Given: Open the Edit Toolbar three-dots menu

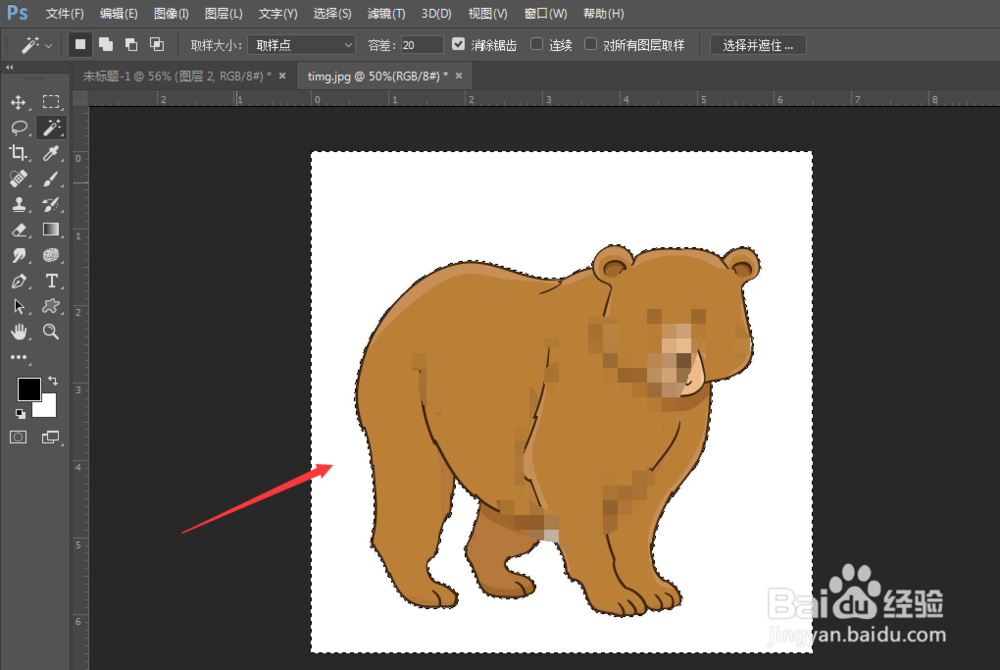Looking at the screenshot, I should [18, 358].
